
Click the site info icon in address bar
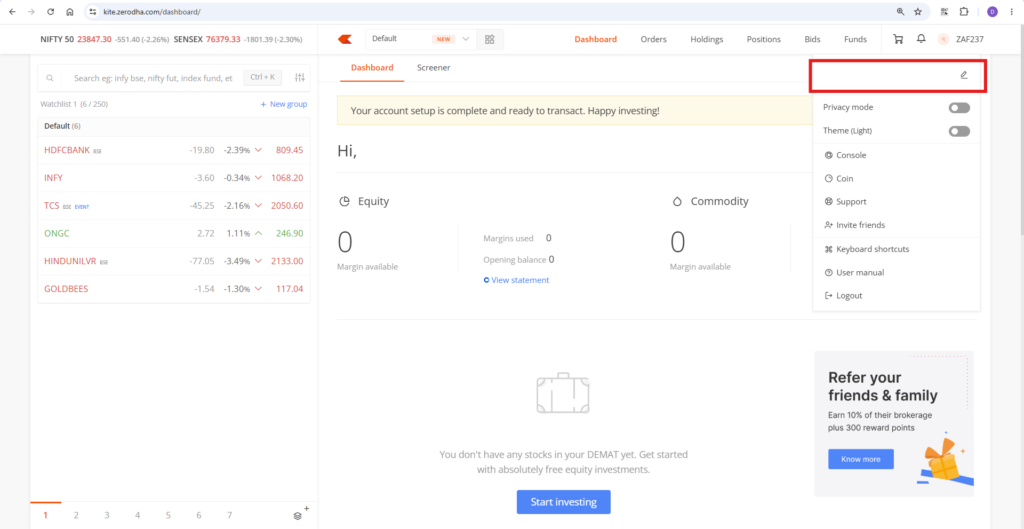click(x=93, y=12)
